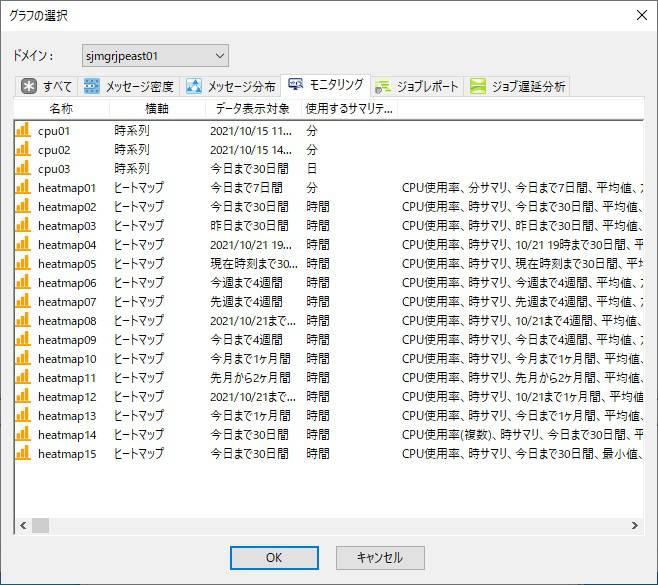Click the horizontal scrollbar right arrow
Screen dimensions: 658x585
[634, 525]
